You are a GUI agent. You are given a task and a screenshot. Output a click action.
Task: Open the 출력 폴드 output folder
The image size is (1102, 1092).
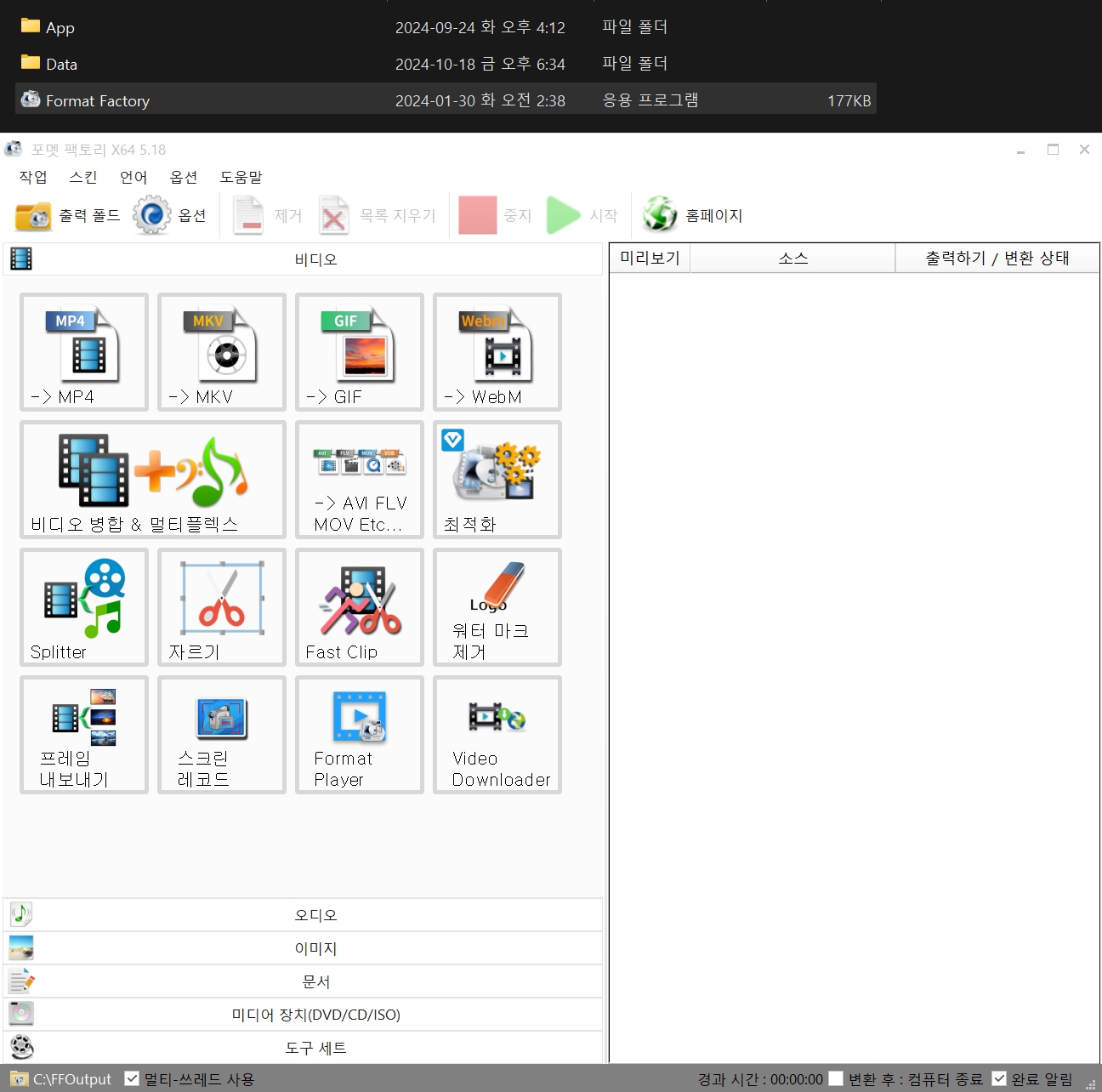click(x=68, y=216)
